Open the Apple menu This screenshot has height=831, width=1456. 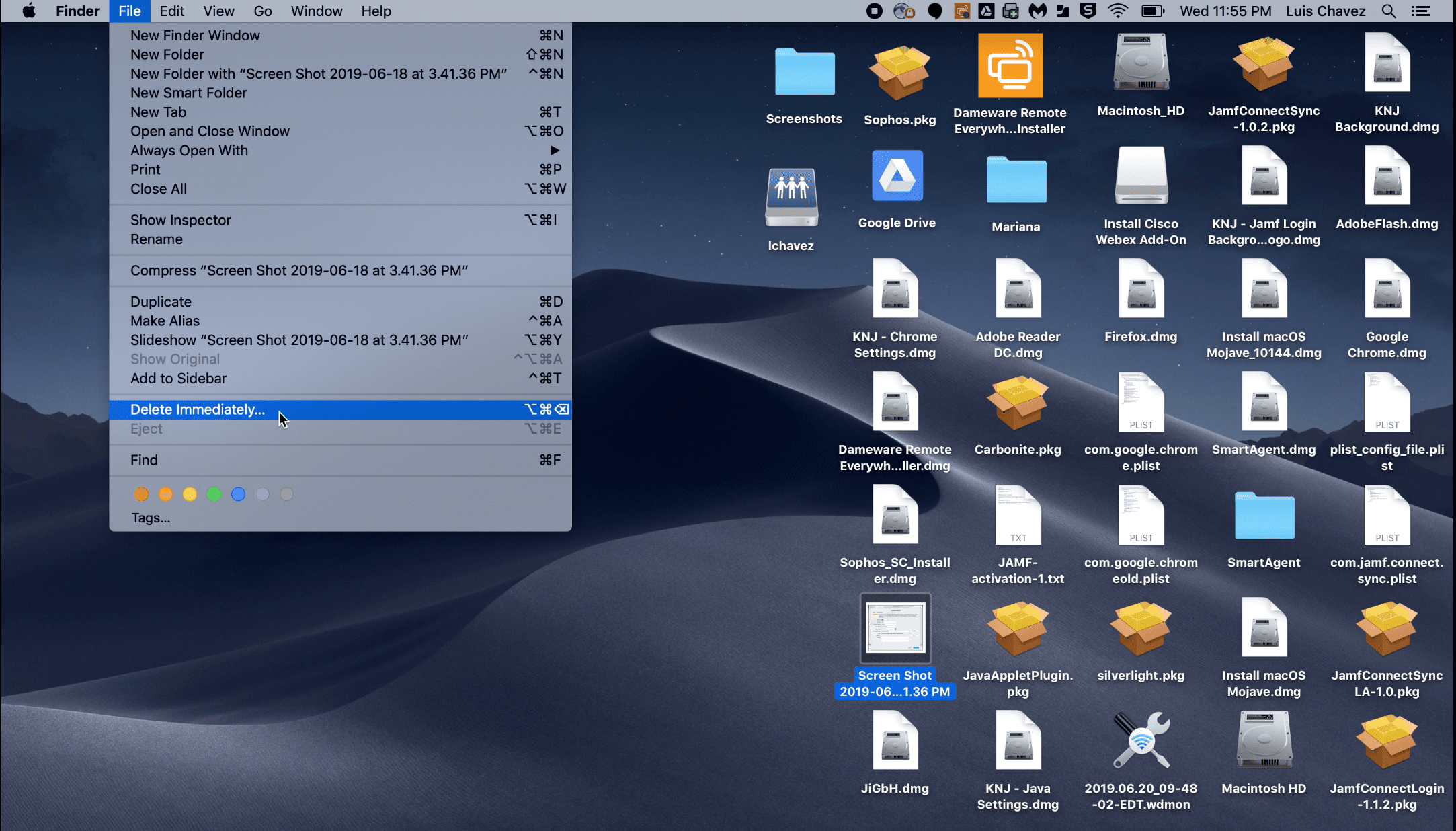29,11
